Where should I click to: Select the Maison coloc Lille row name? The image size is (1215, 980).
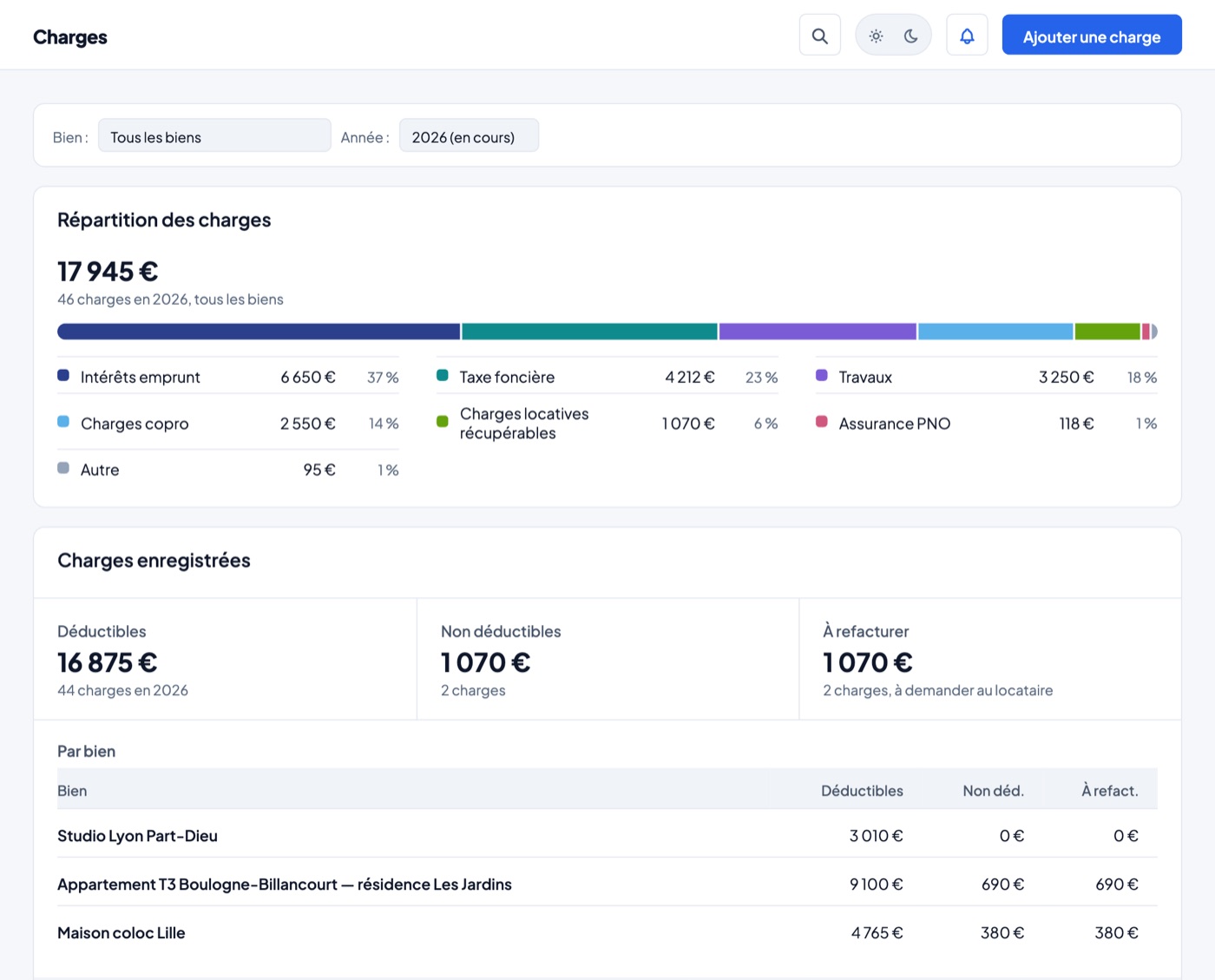[121, 933]
